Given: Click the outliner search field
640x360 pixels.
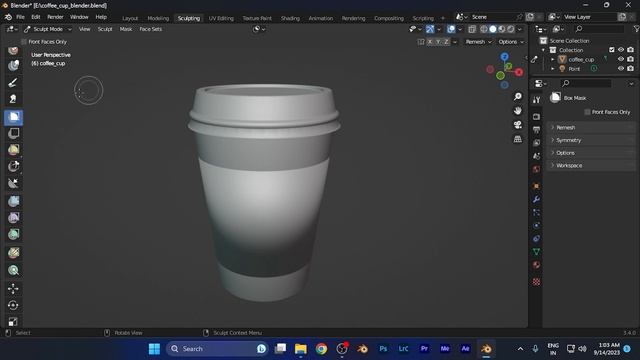Looking at the screenshot, I should coord(599,29).
